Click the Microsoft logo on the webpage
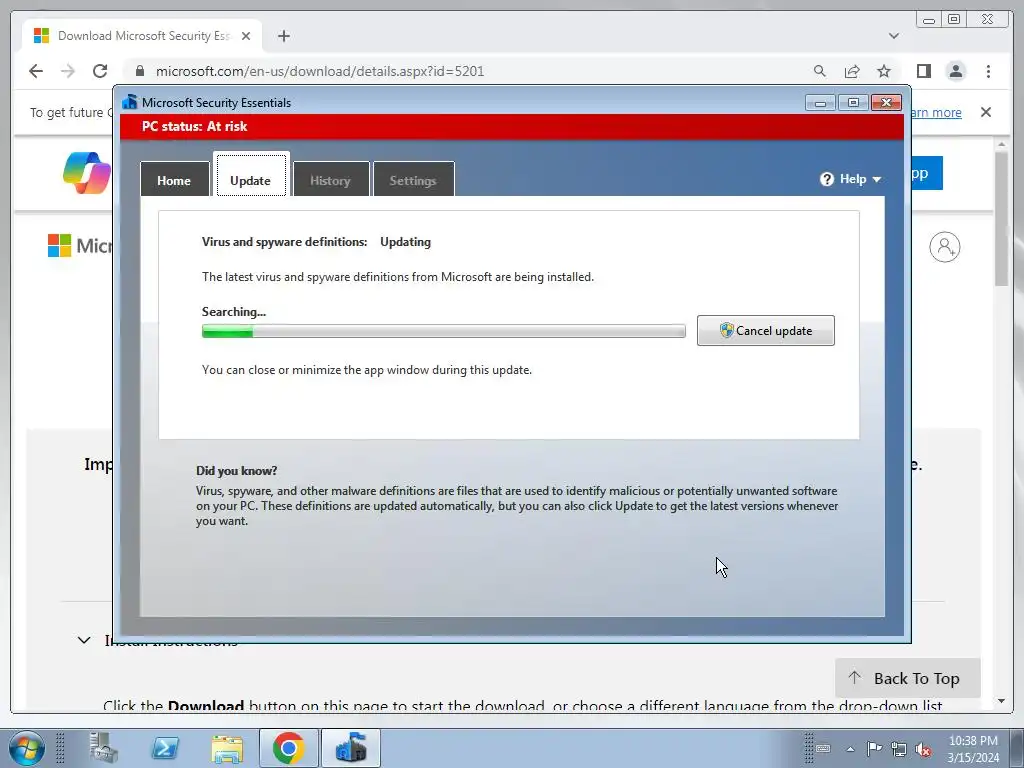This screenshot has height=768, width=1024. 80,246
